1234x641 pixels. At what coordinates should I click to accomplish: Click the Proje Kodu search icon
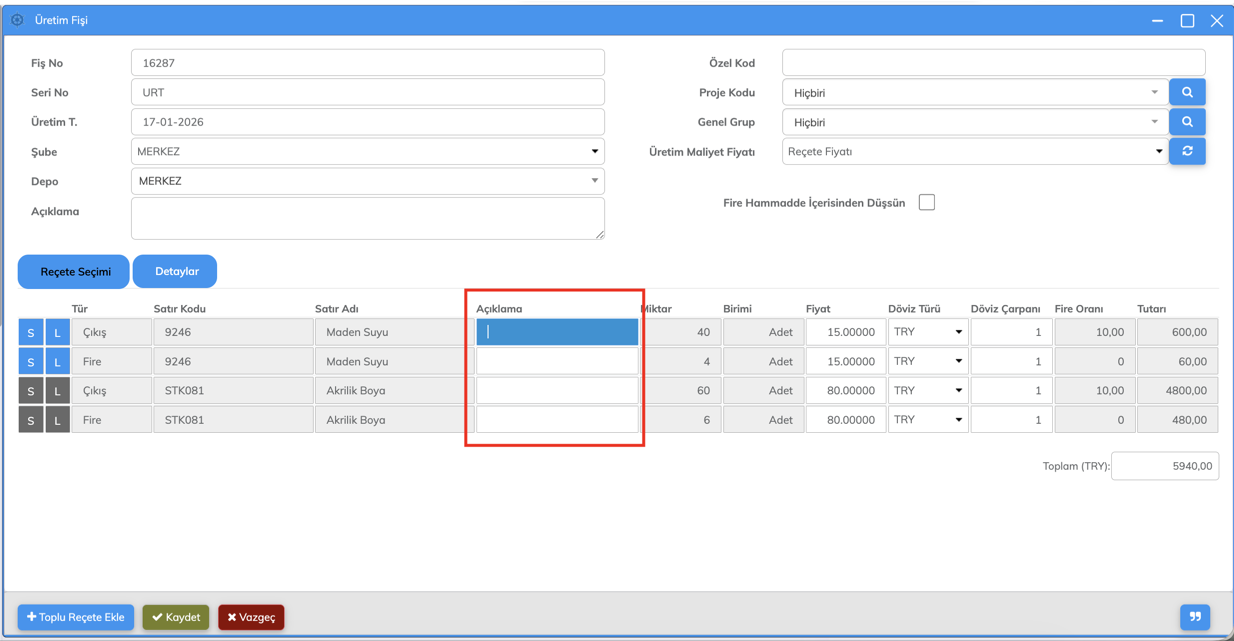[x=1187, y=92]
